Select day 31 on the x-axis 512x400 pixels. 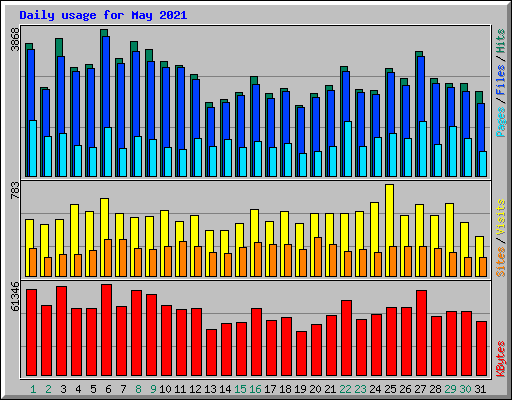coord(480,389)
